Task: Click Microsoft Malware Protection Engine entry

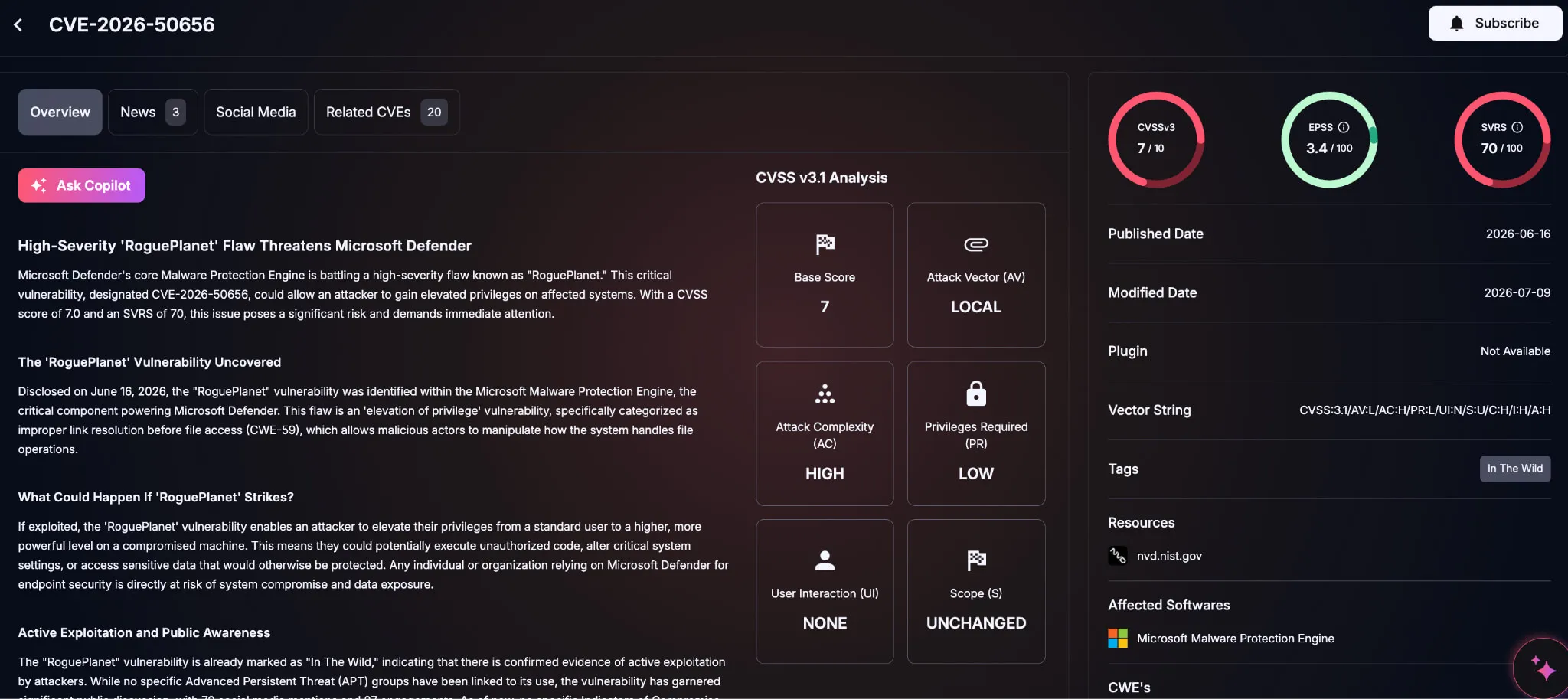Action: pos(1235,639)
